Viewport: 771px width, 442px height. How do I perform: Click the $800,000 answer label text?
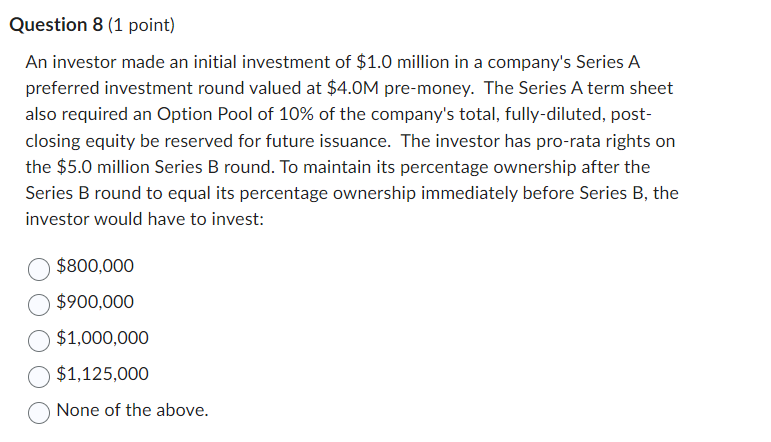[x=95, y=266]
